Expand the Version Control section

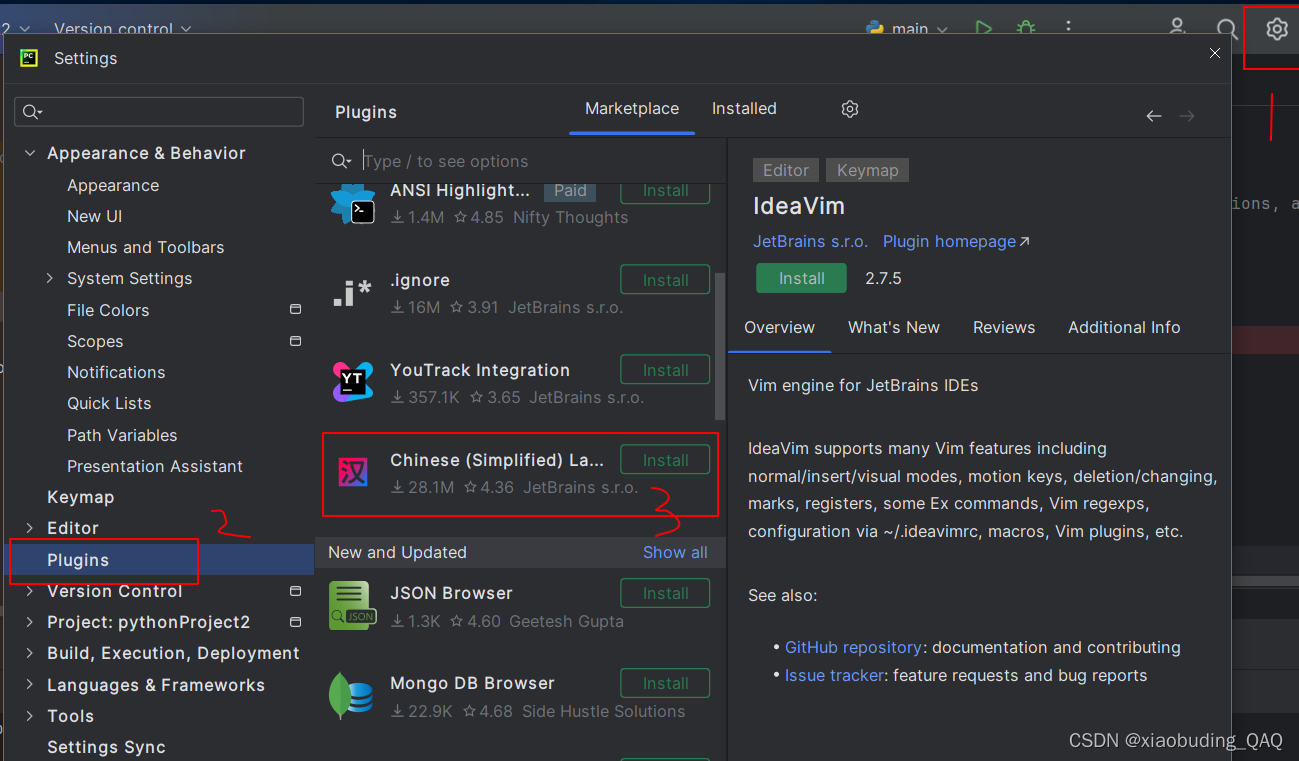30,591
